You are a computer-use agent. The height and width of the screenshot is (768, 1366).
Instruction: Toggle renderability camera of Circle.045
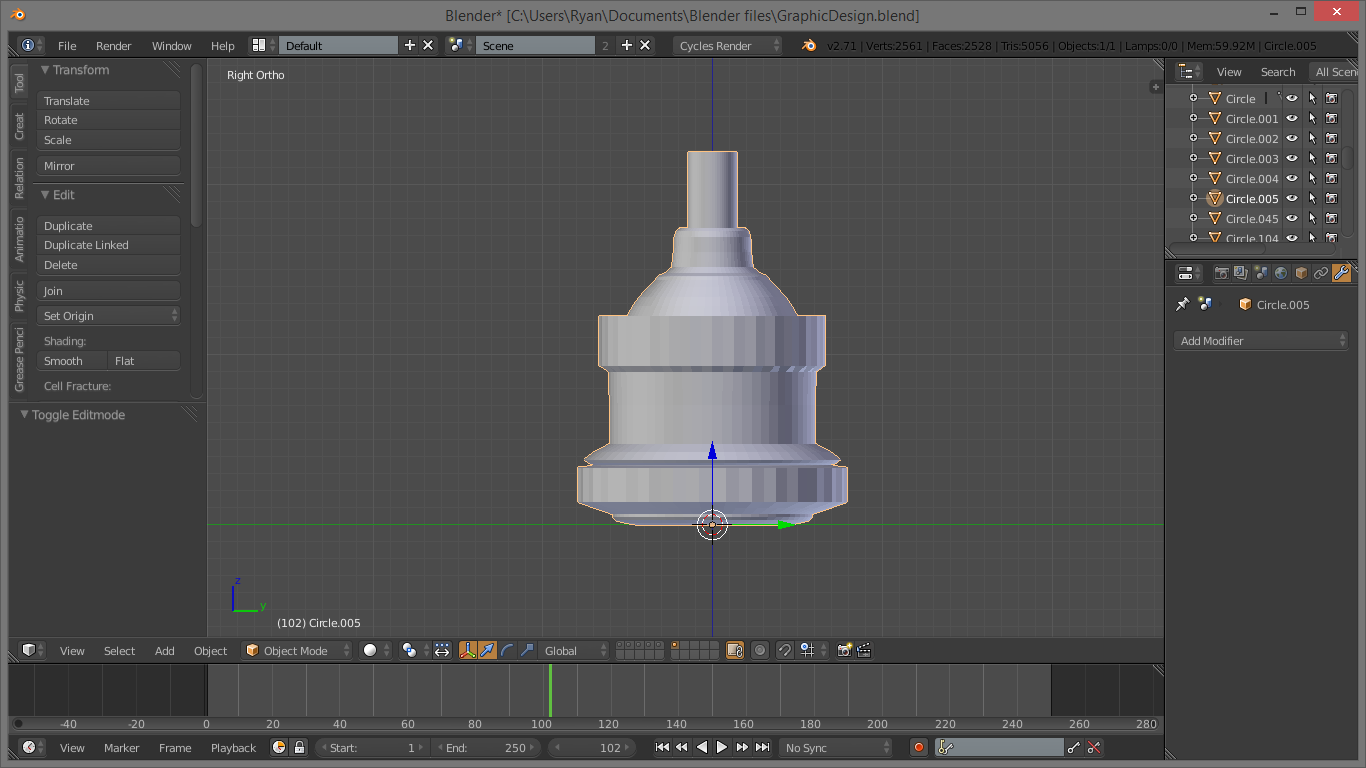1331,218
